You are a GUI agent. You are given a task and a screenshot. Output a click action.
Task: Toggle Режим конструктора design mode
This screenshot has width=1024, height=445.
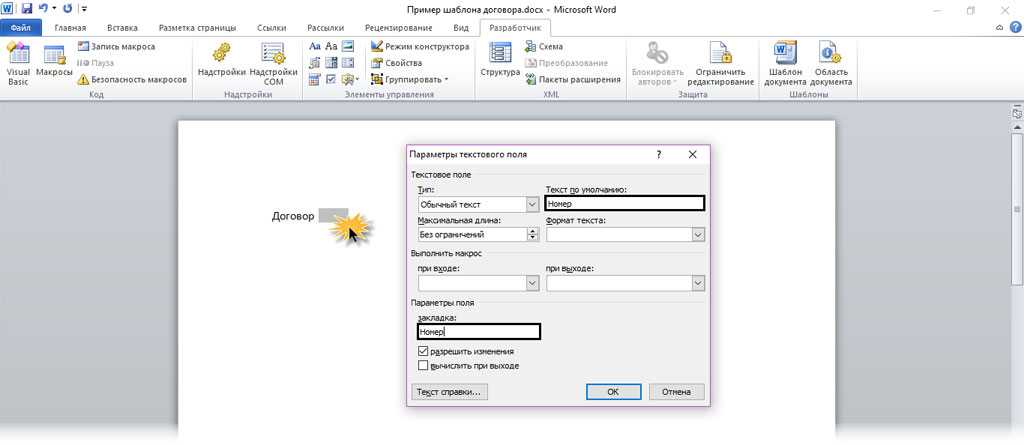coord(418,46)
